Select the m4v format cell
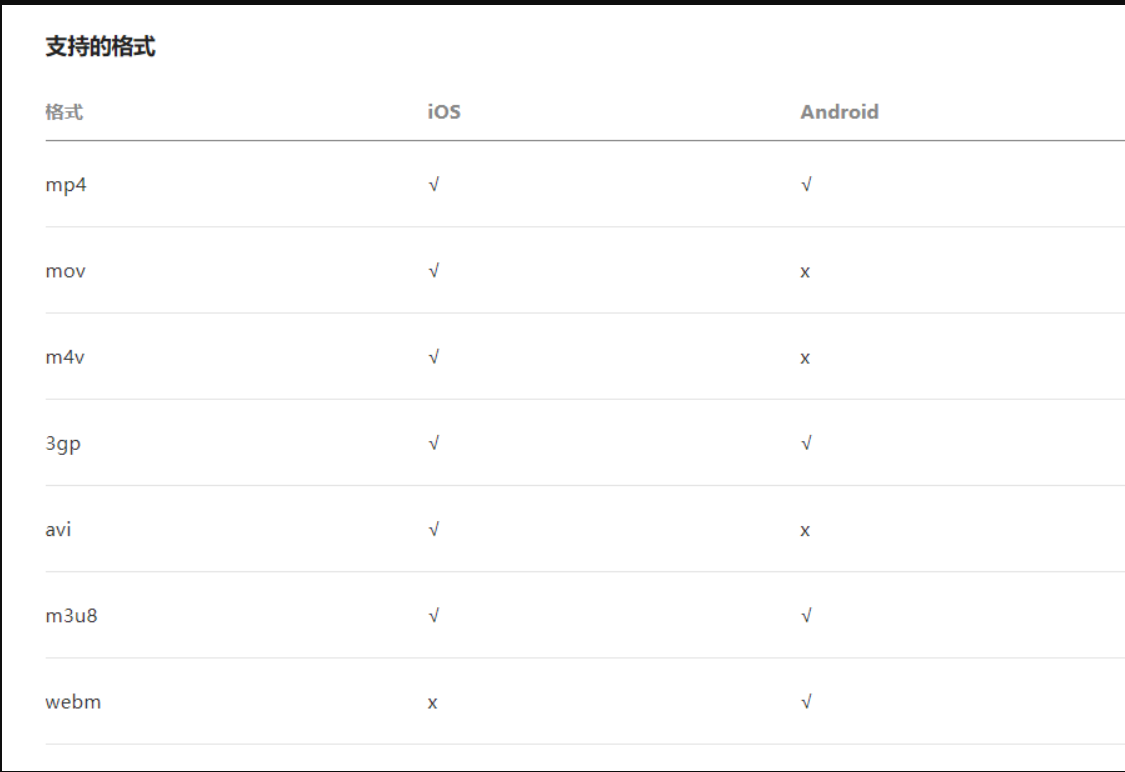This screenshot has width=1125, height=772. pyautogui.click(x=65, y=357)
